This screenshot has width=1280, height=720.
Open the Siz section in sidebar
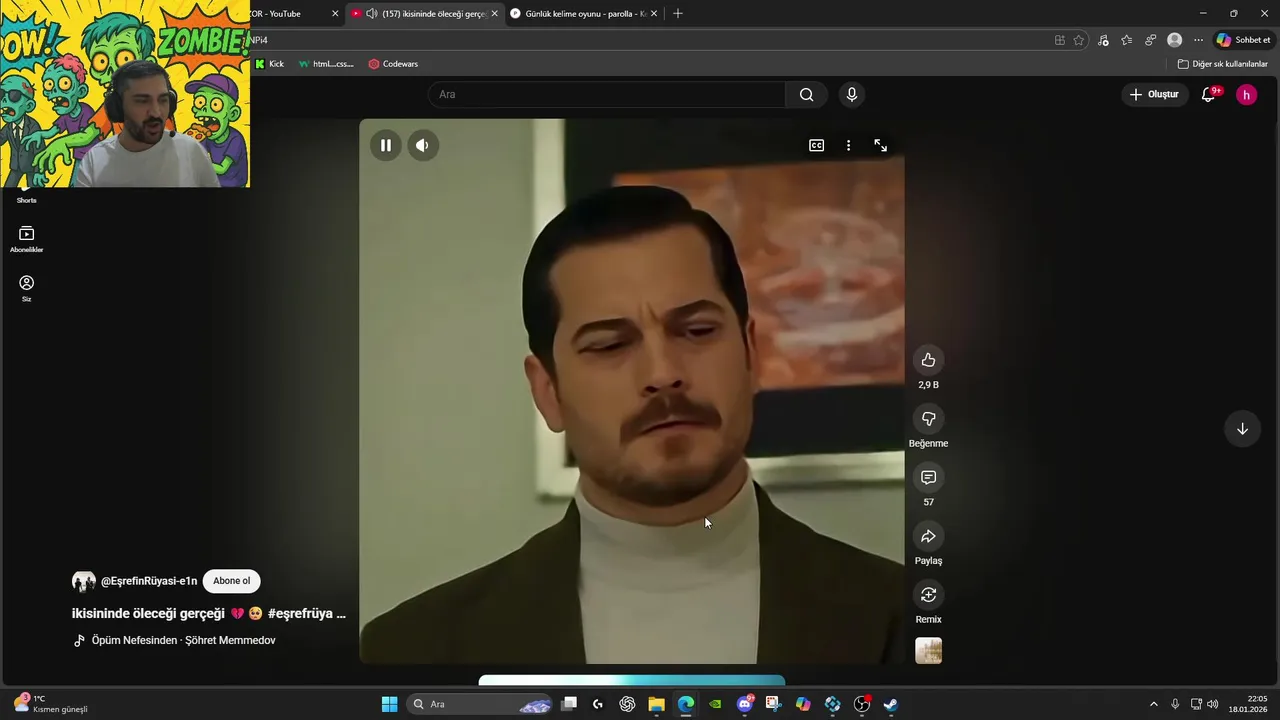click(26, 288)
